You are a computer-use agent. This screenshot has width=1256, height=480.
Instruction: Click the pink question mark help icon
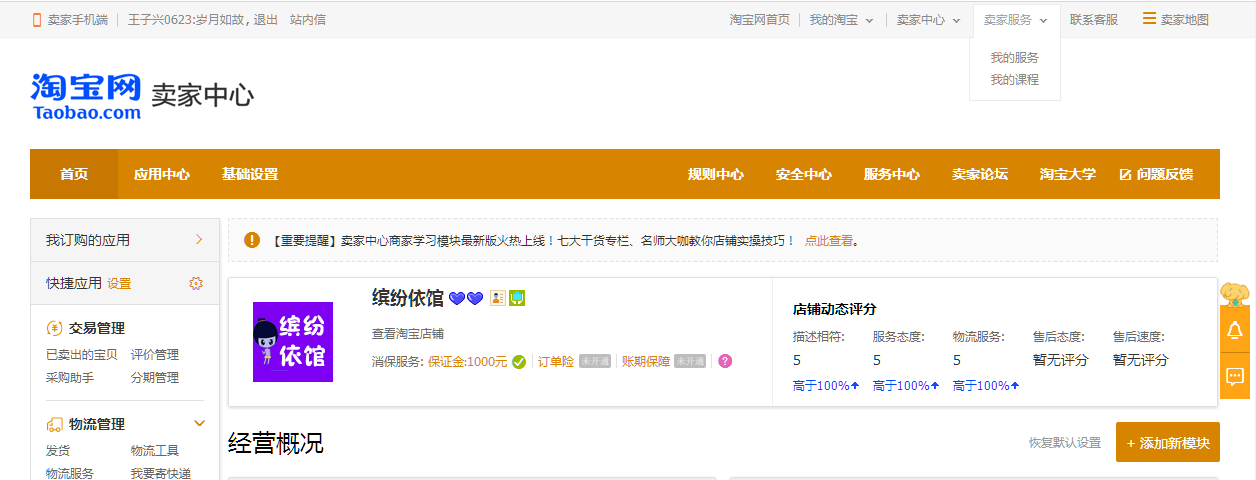[x=725, y=361]
